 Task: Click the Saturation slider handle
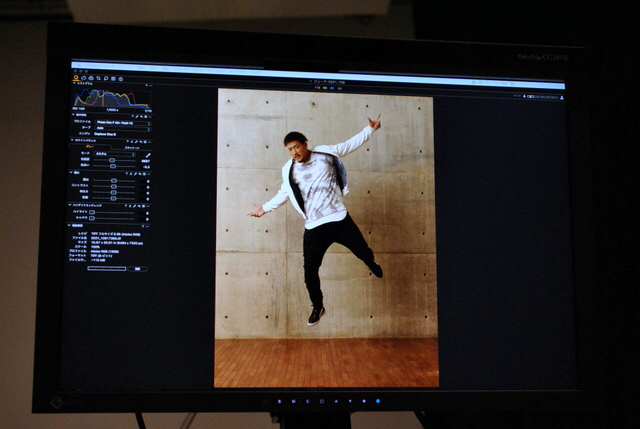pyautogui.click(x=113, y=198)
